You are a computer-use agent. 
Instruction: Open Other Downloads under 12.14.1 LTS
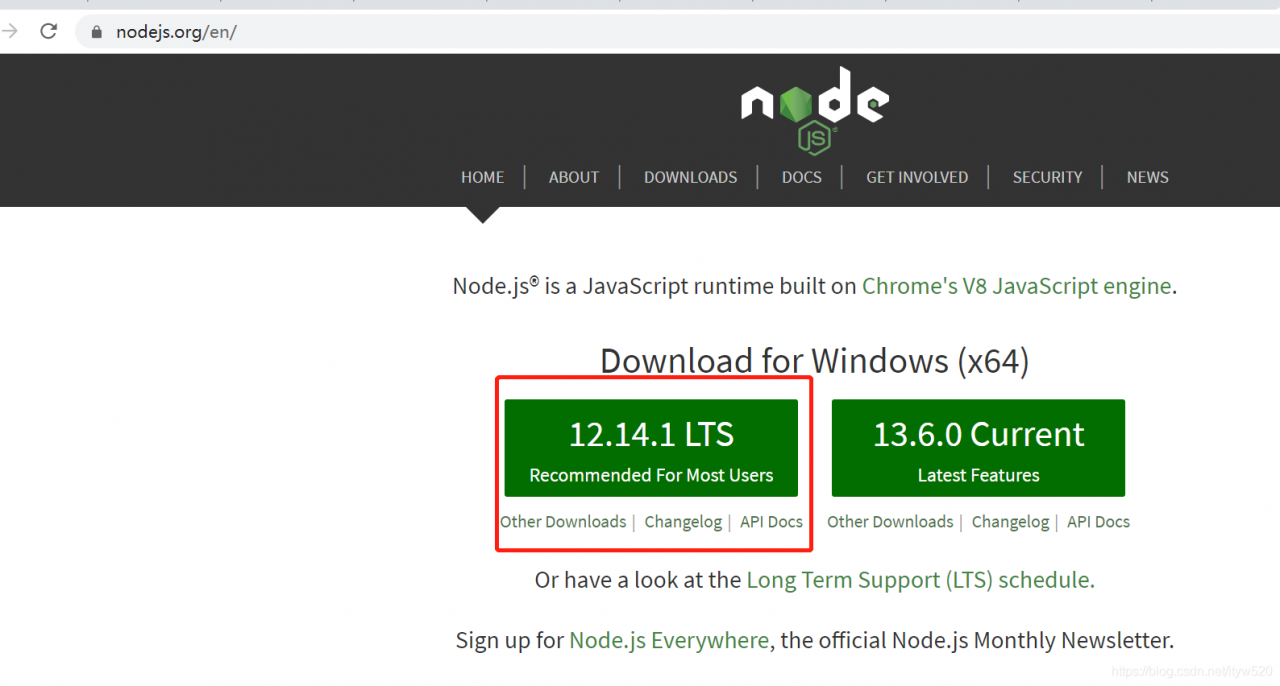(x=563, y=522)
